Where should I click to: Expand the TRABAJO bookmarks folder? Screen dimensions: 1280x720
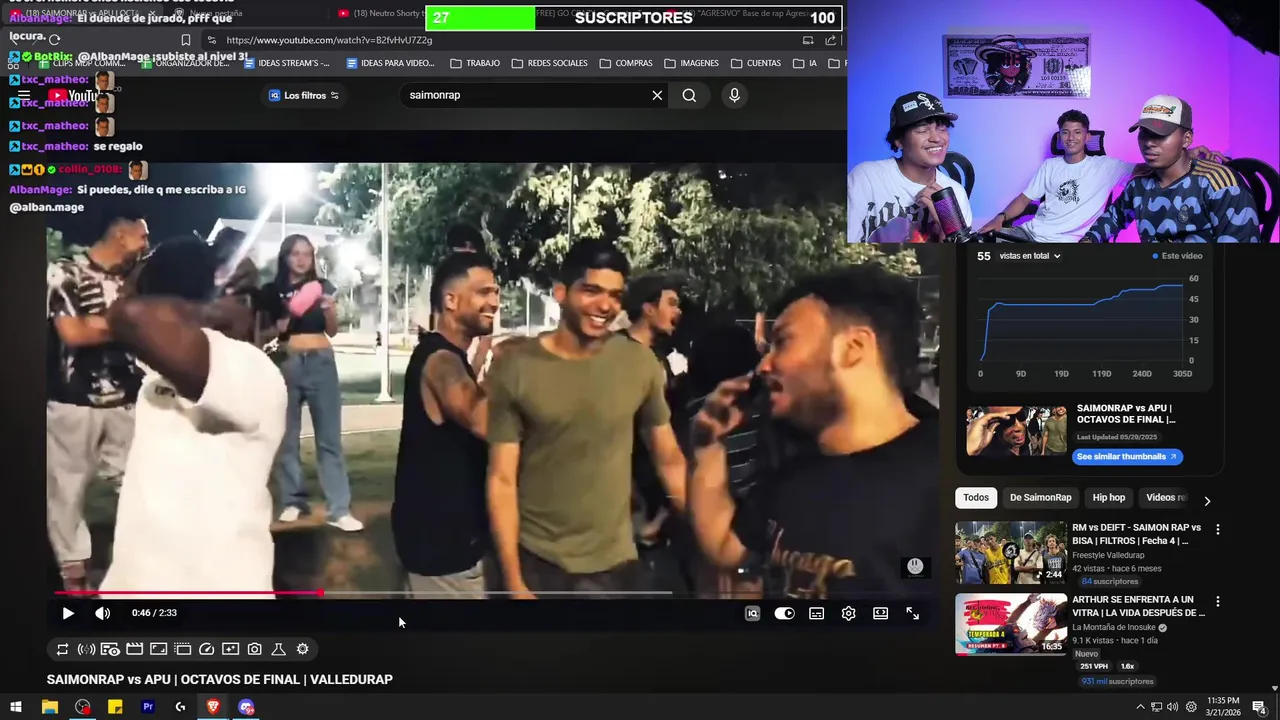click(475, 63)
